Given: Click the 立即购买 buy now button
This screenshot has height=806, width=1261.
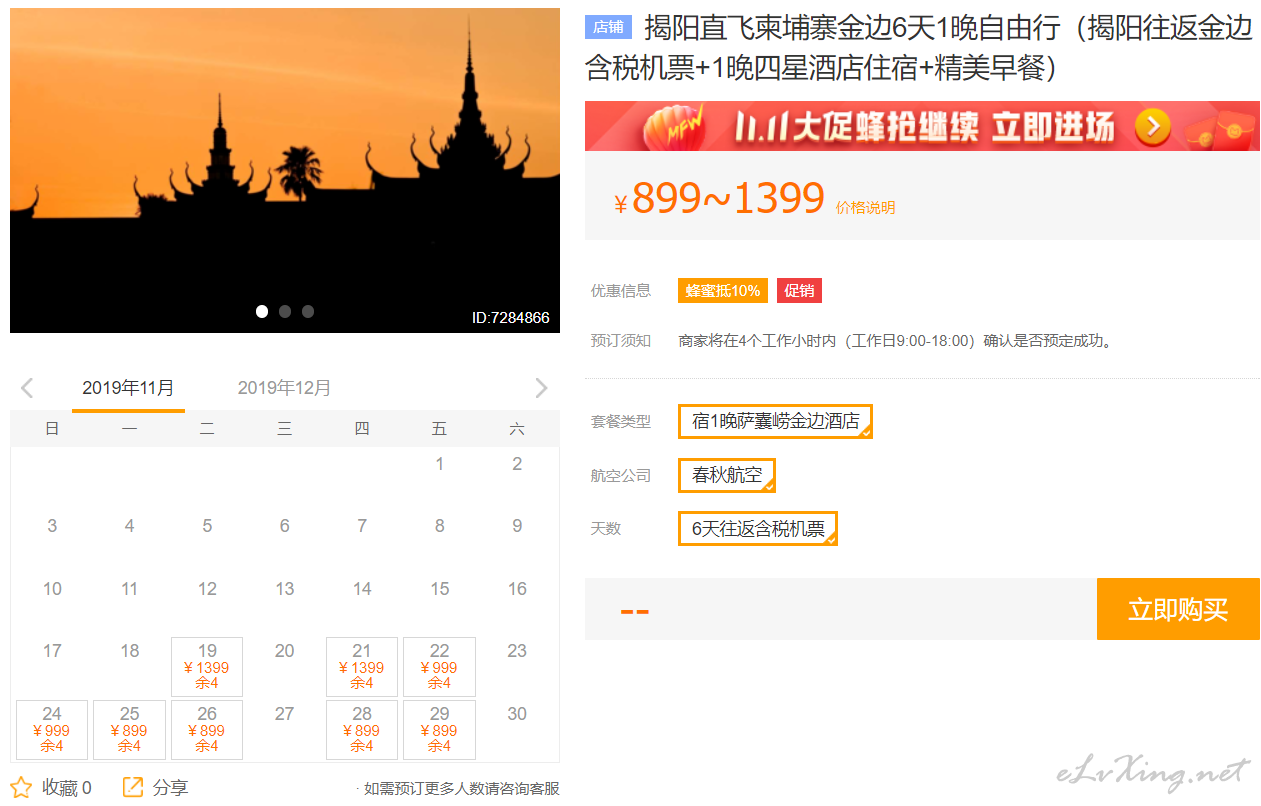Looking at the screenshot, I should [x=1178, y=609].
